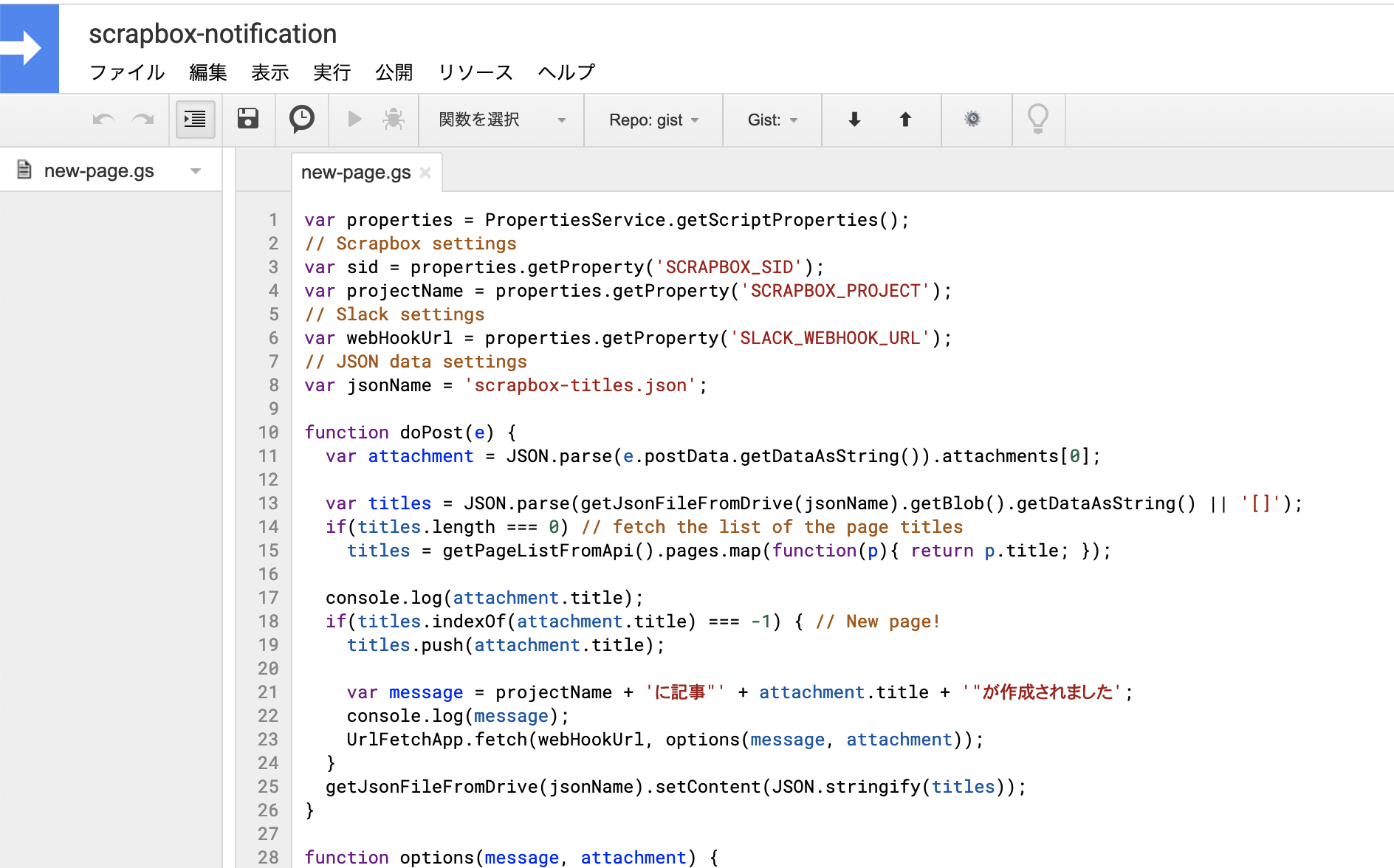This screenshot has height=868, width=1394.
Task: Click the Apps Script arrow logo
Action: pos(30,48)
